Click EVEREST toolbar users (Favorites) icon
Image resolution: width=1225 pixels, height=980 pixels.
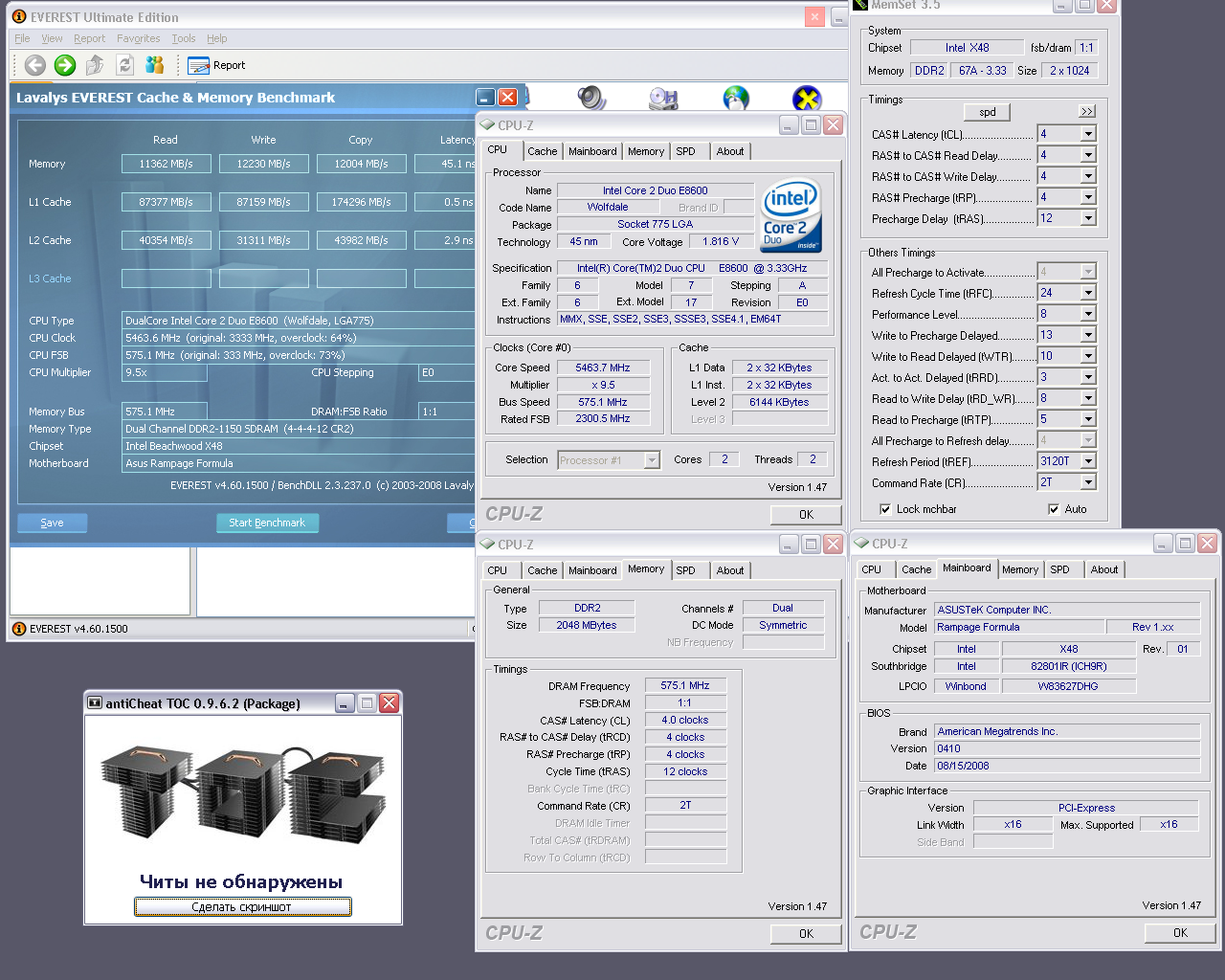154,65
